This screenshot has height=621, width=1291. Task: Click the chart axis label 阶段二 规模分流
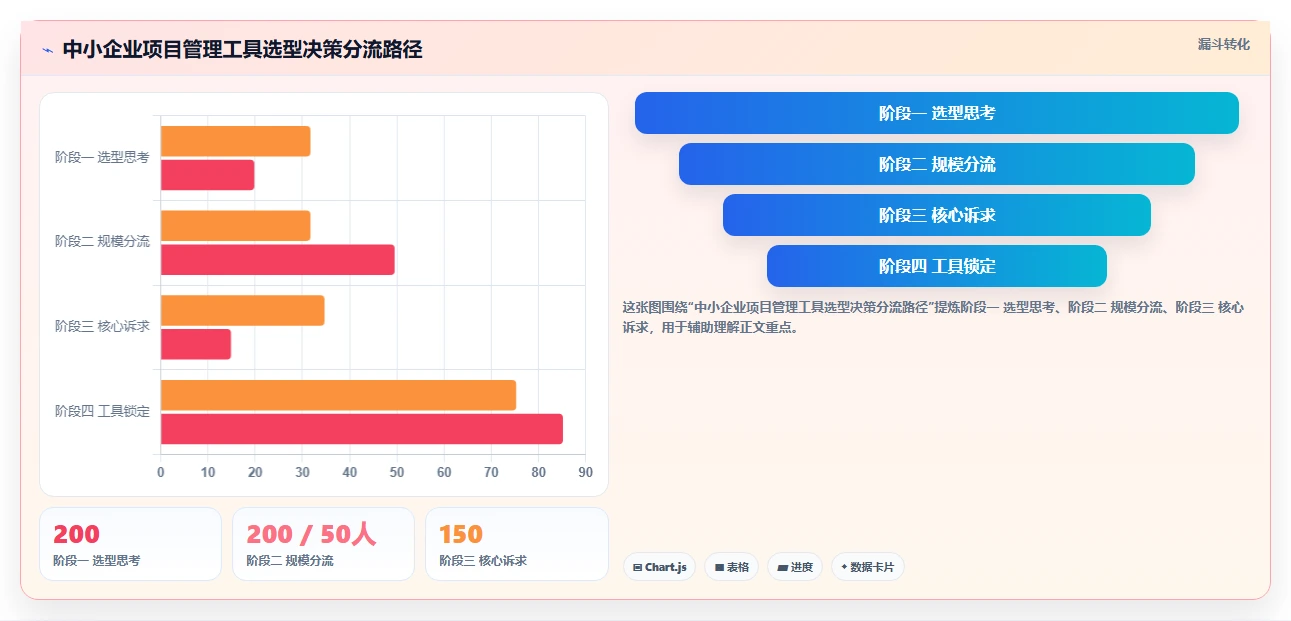102,241
